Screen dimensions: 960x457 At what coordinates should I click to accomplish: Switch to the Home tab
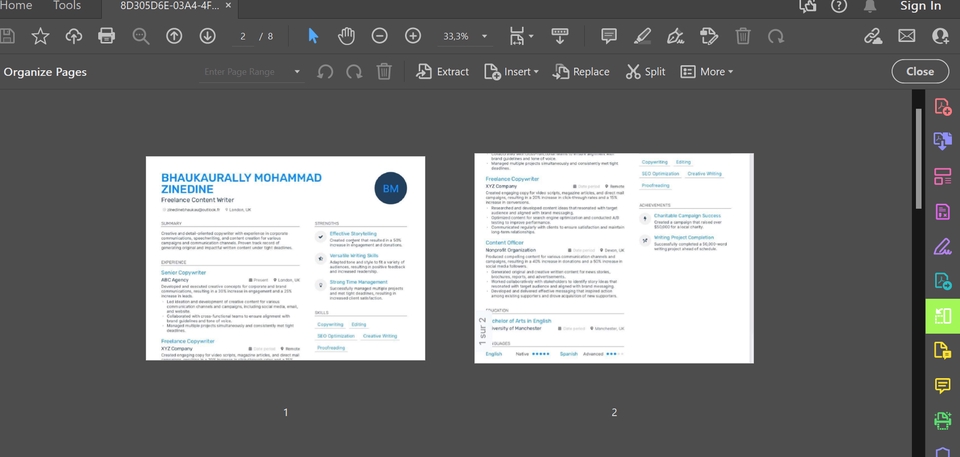(16, 6)
